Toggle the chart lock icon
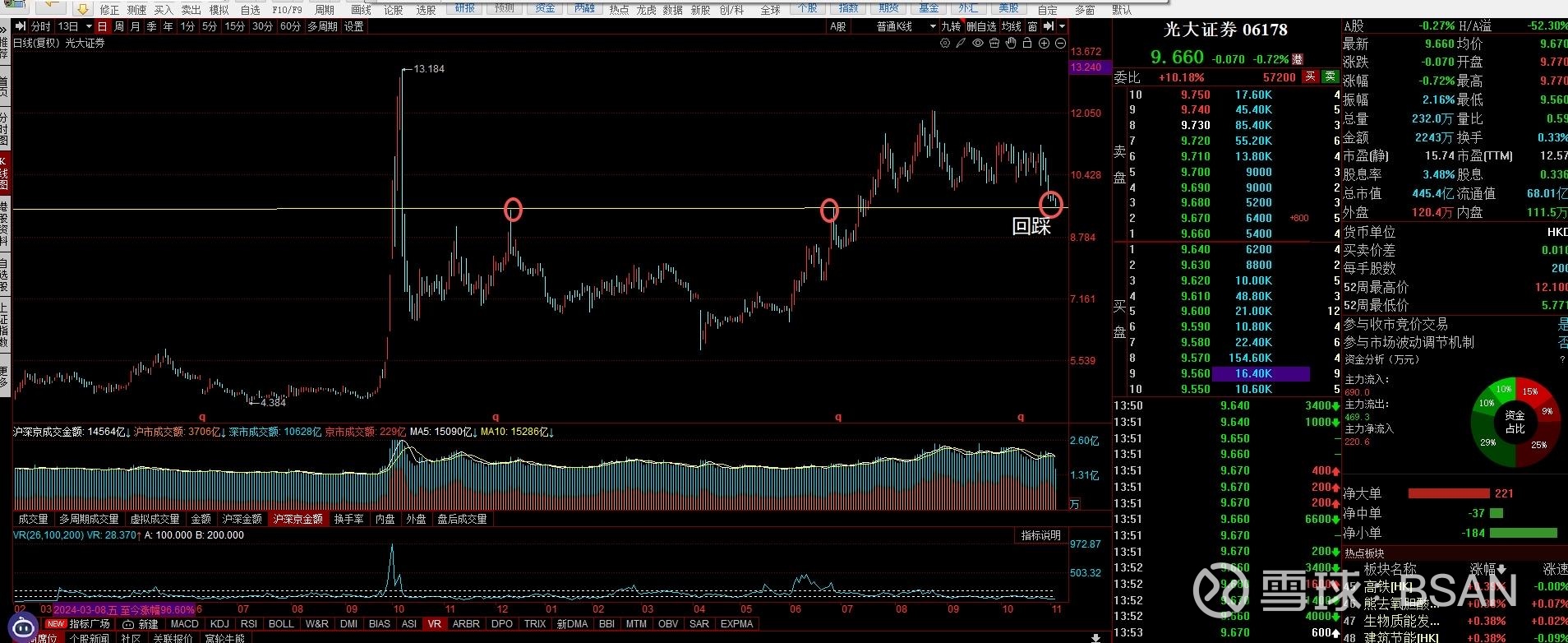The height and width of the screenshot is (643, 1568). [1027, 43]
